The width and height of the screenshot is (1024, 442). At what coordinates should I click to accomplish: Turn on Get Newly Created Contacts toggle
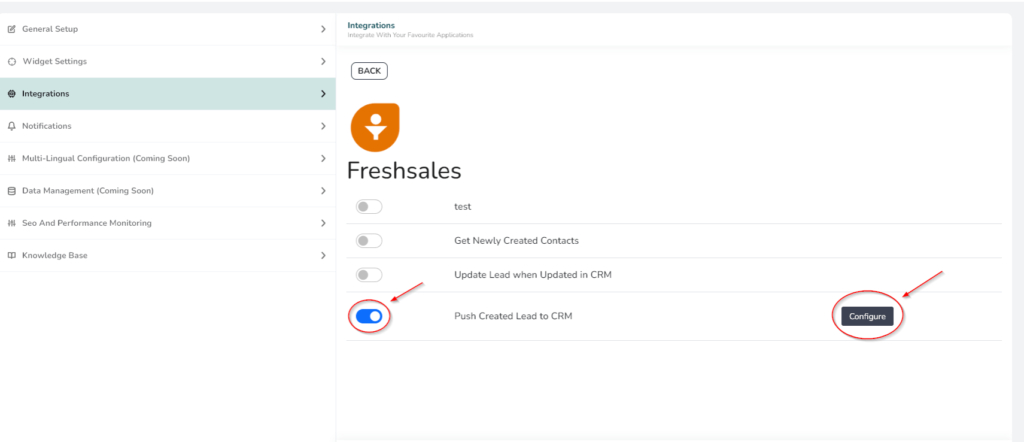[369, 241]
